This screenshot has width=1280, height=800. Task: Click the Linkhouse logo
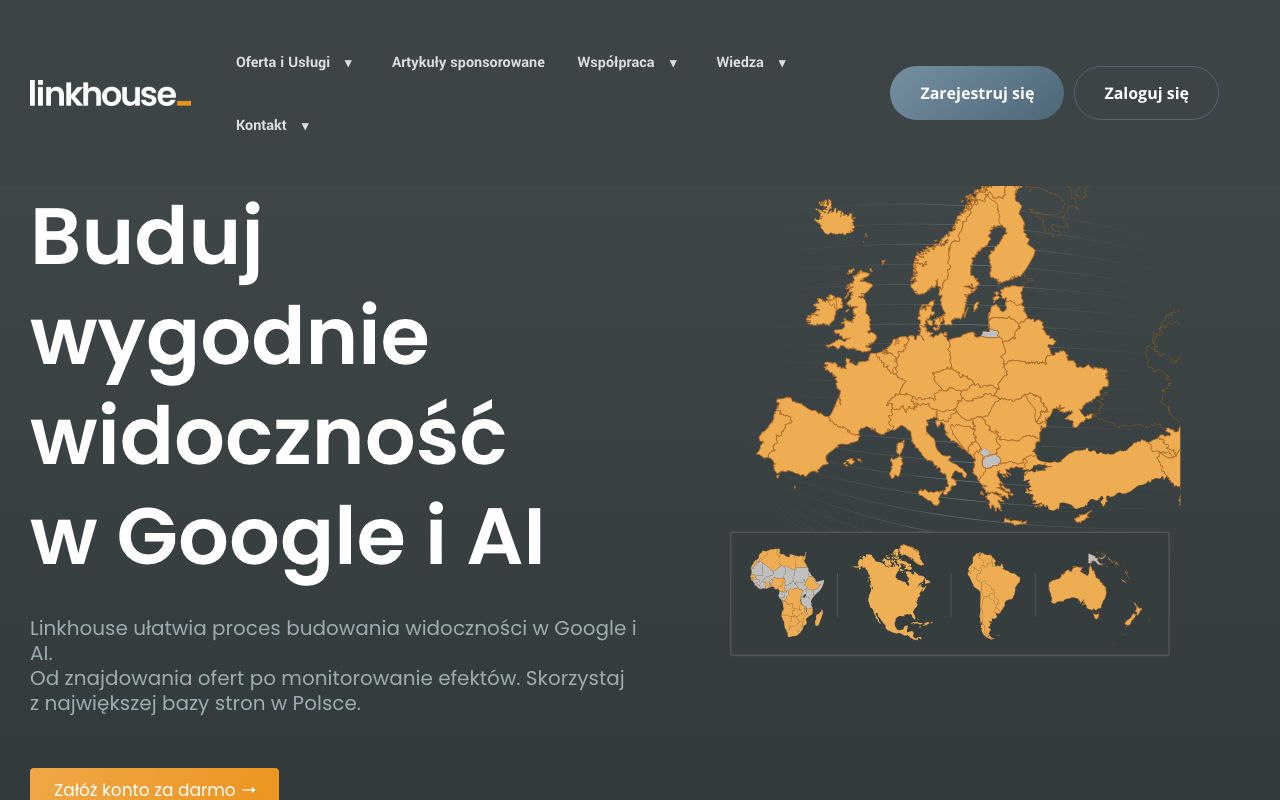[x=110, y=94]
